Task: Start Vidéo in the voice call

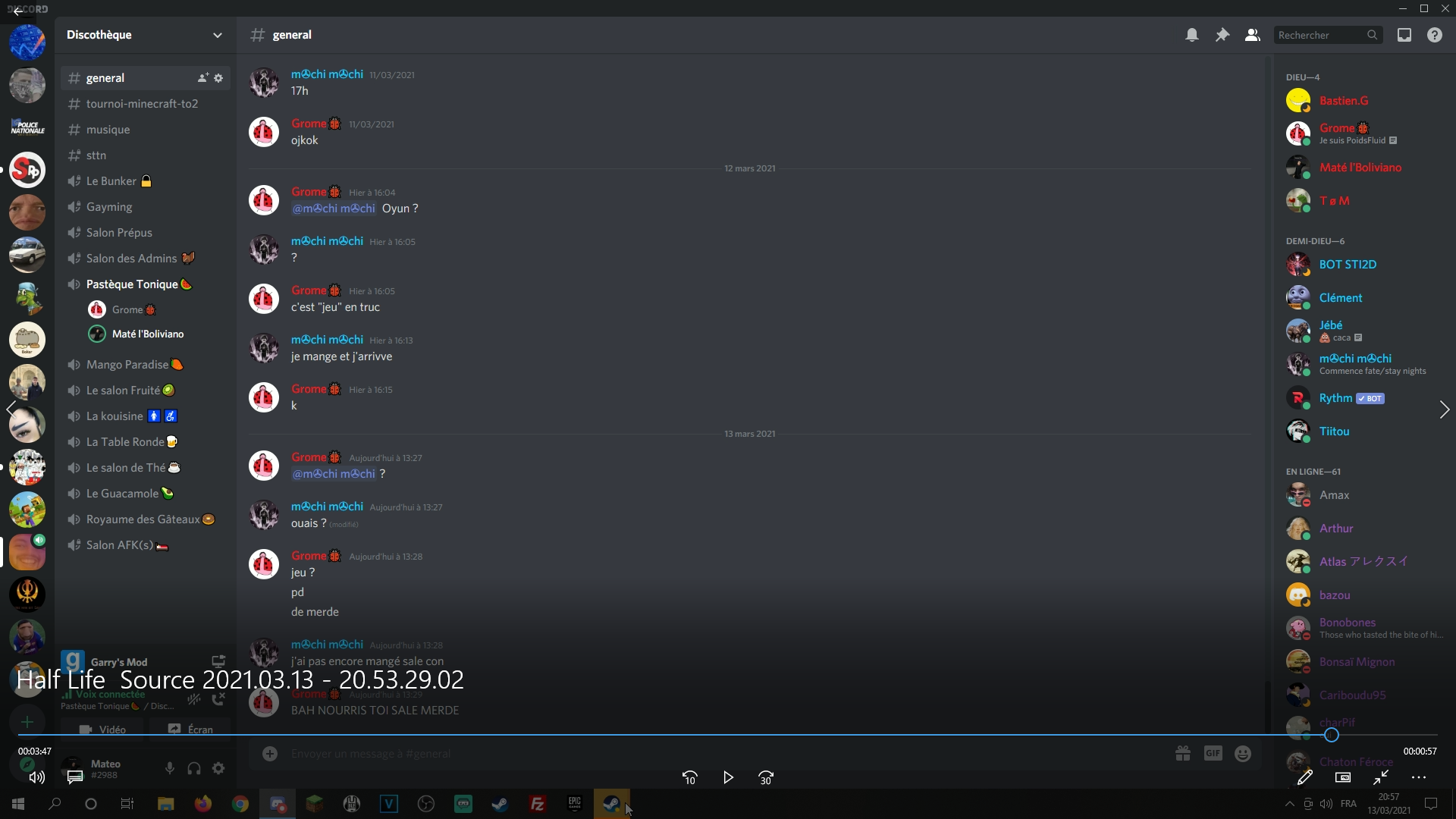Action: click(x=102, y=729)
